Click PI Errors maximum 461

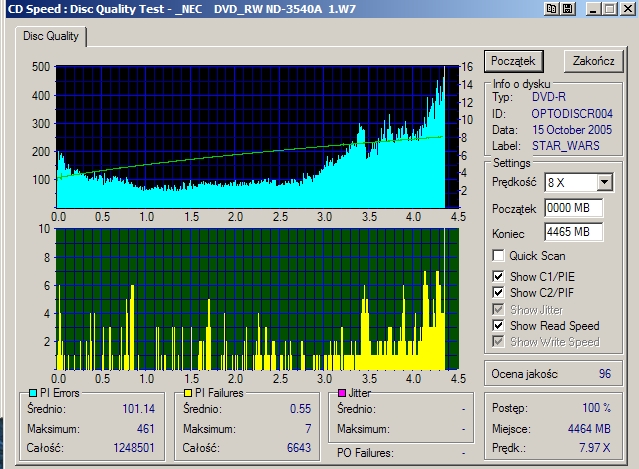point(145,429)
